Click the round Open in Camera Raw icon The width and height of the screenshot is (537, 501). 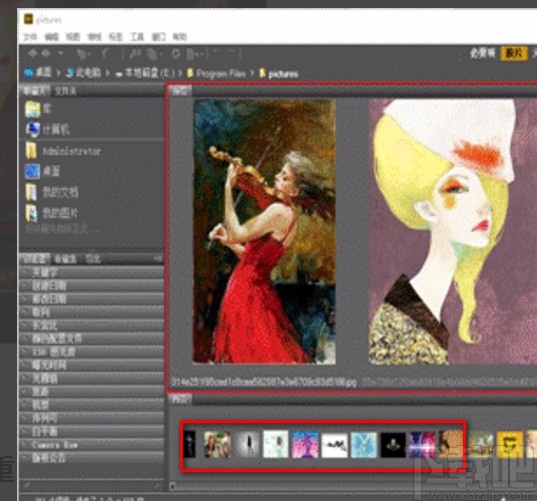click(x=176, y=54)
